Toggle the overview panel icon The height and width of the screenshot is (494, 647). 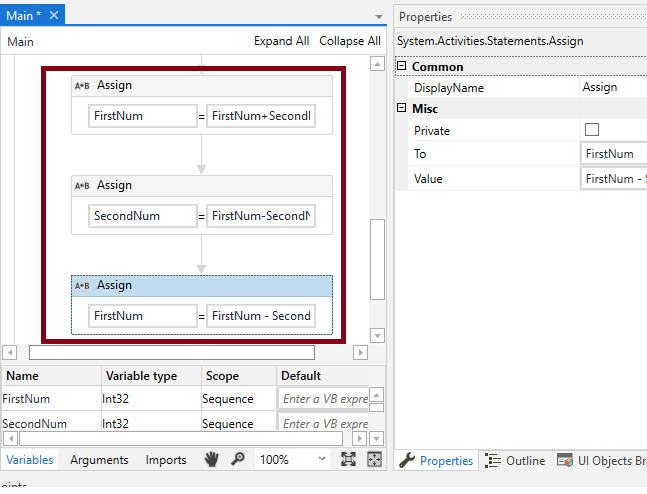pyautogui.click(x=374, y=459)
